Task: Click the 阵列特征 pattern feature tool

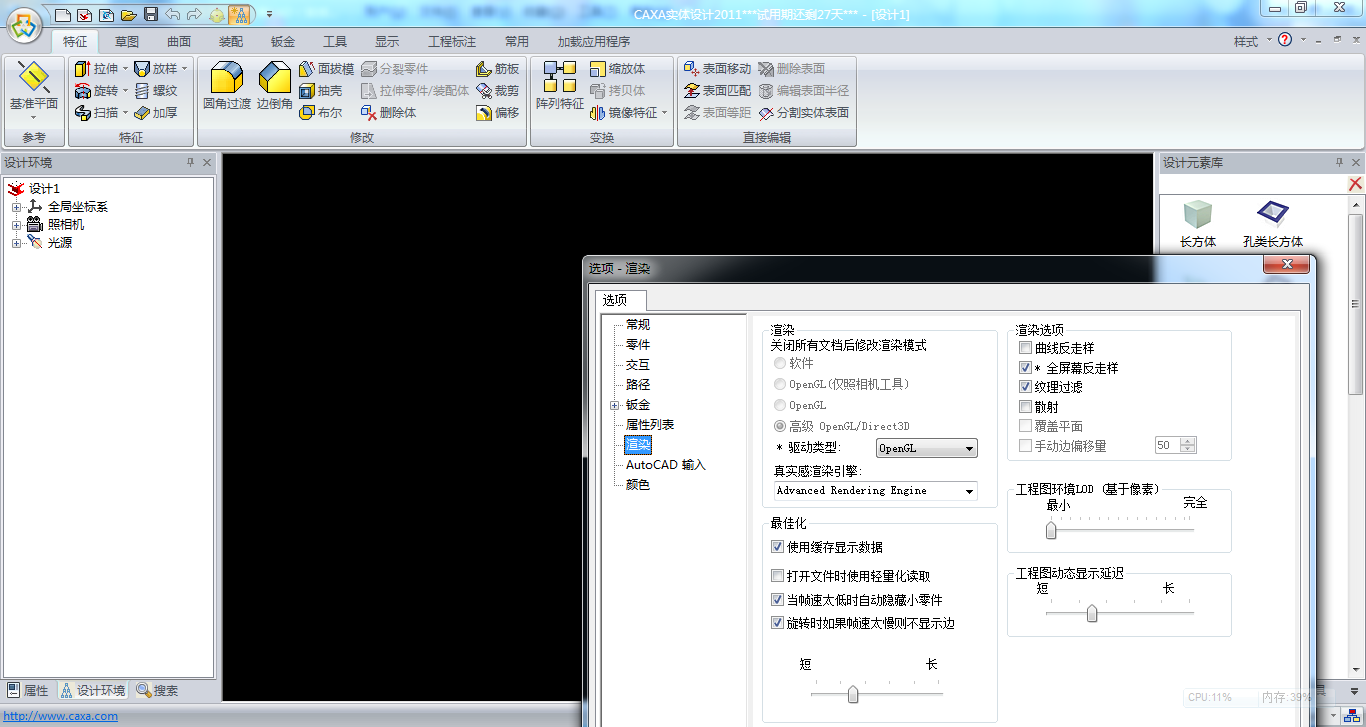Action: click(560, 86)
